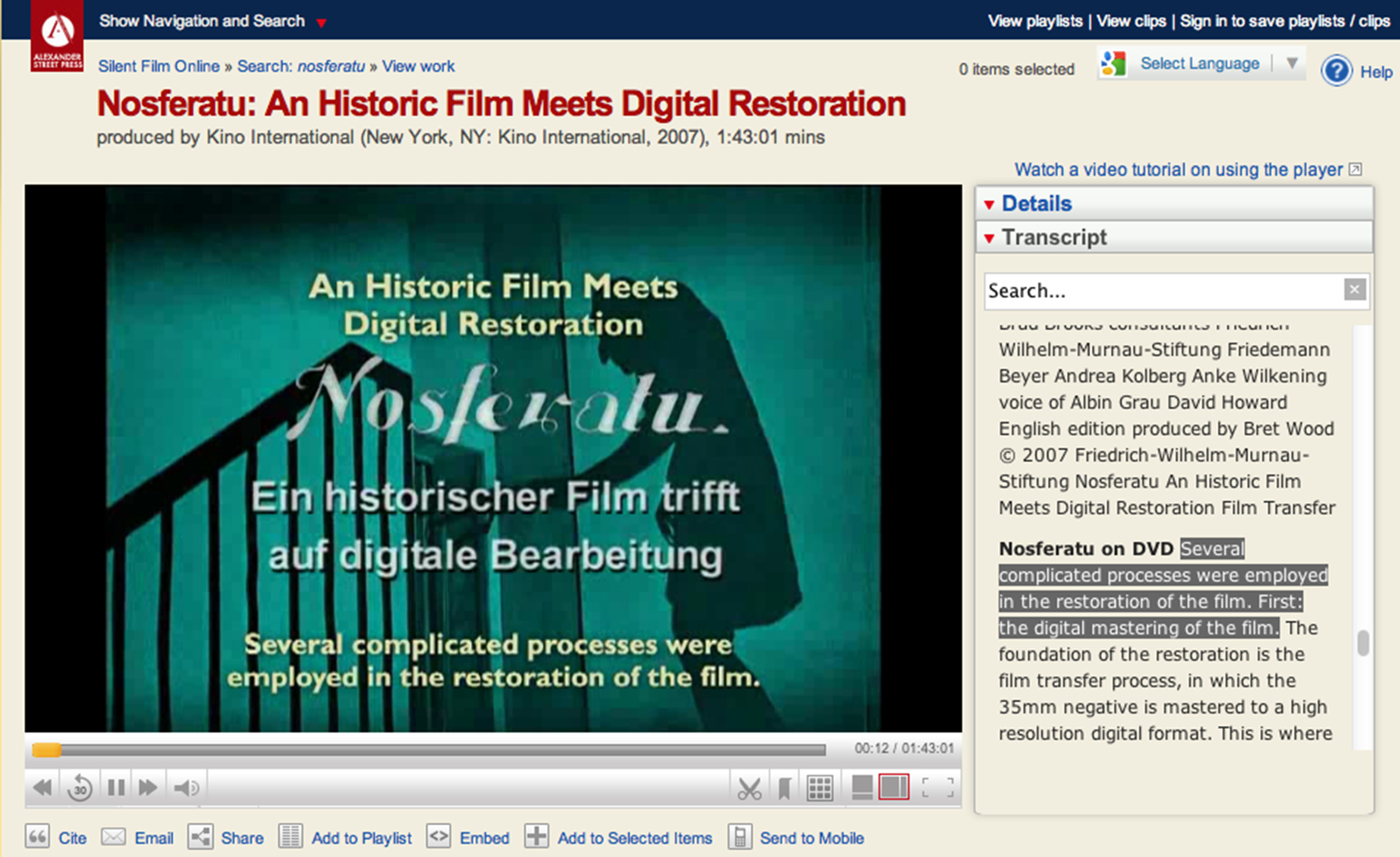Viewport: 1400px width, 857px height.
Task: Click the Cite quotation mark icon
Action: coord(38,837)
